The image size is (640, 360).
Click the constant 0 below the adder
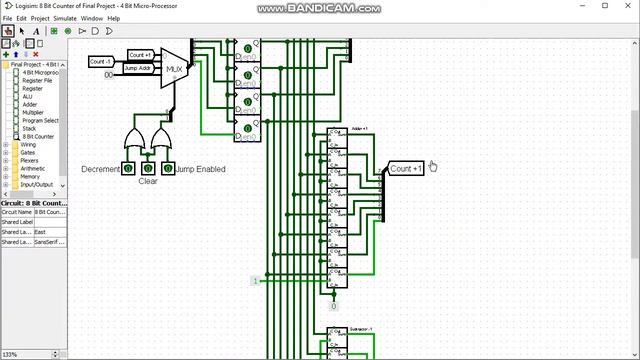point(333,306)
